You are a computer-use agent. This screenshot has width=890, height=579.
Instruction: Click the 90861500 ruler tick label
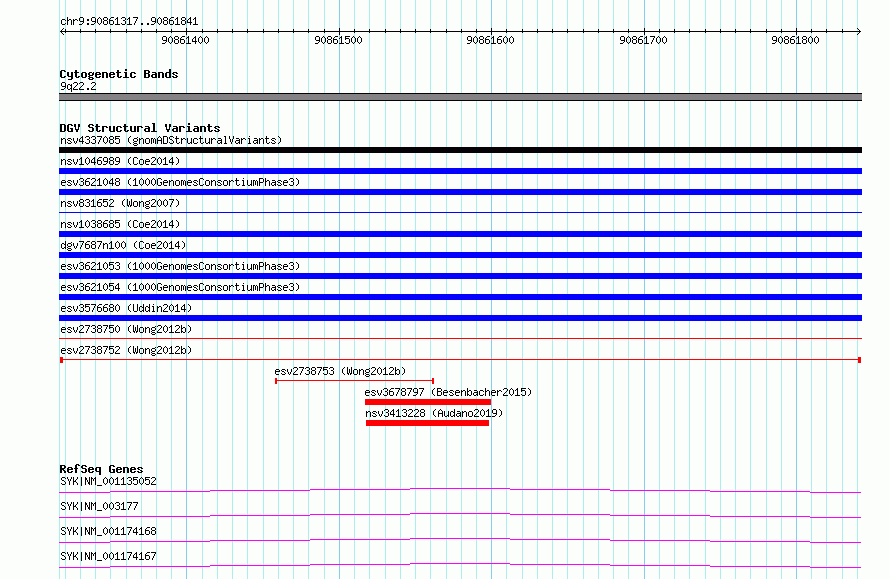[x=338, y=40]
